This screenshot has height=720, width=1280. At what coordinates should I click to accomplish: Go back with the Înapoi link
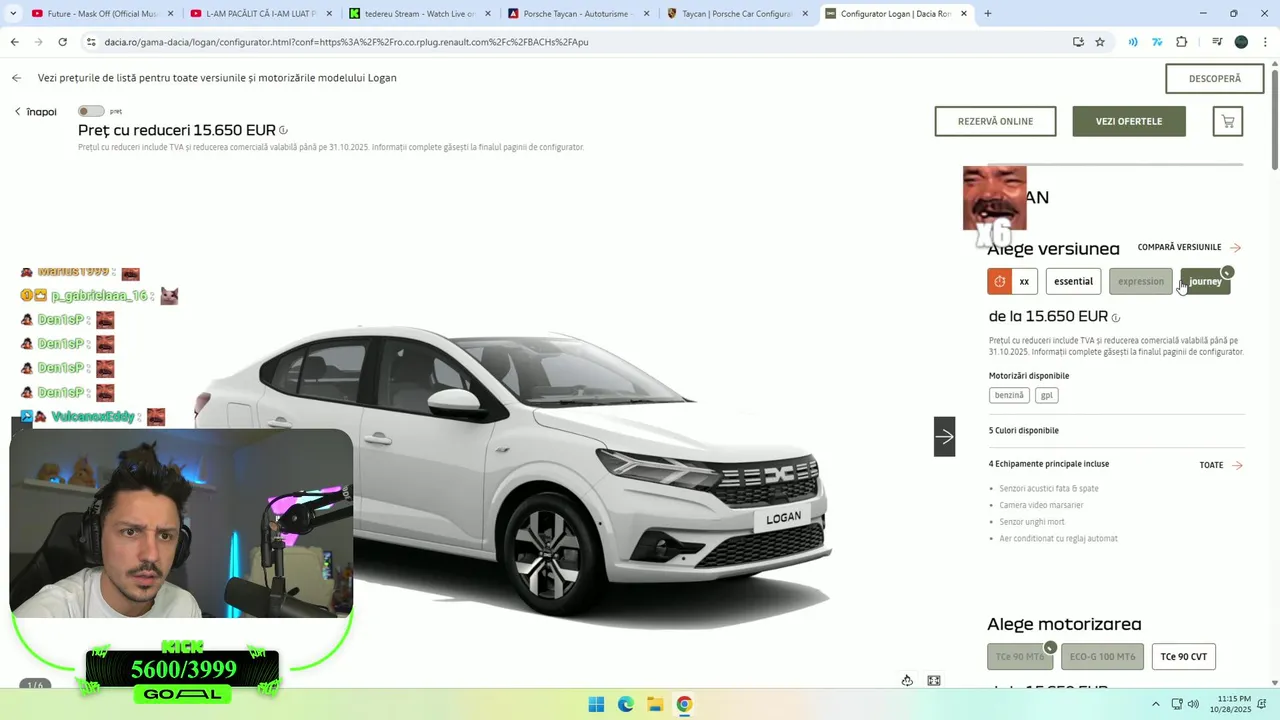pos(35,112)
